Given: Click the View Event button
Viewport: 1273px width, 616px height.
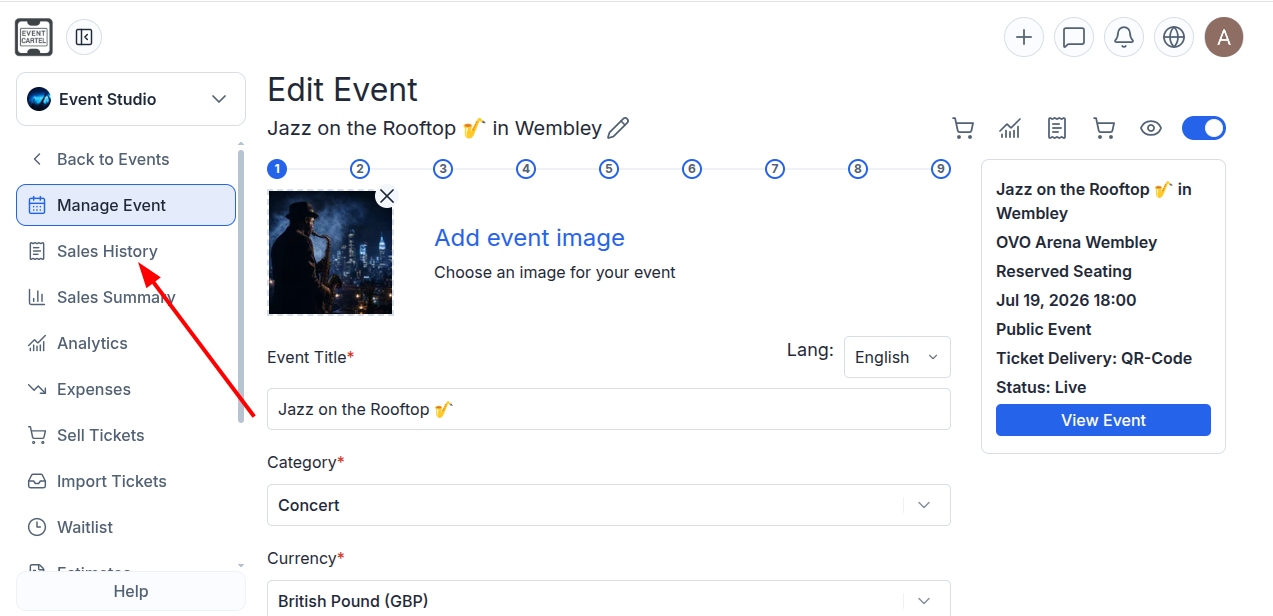Looking at the screenshot, I should tap(1103, 420).
